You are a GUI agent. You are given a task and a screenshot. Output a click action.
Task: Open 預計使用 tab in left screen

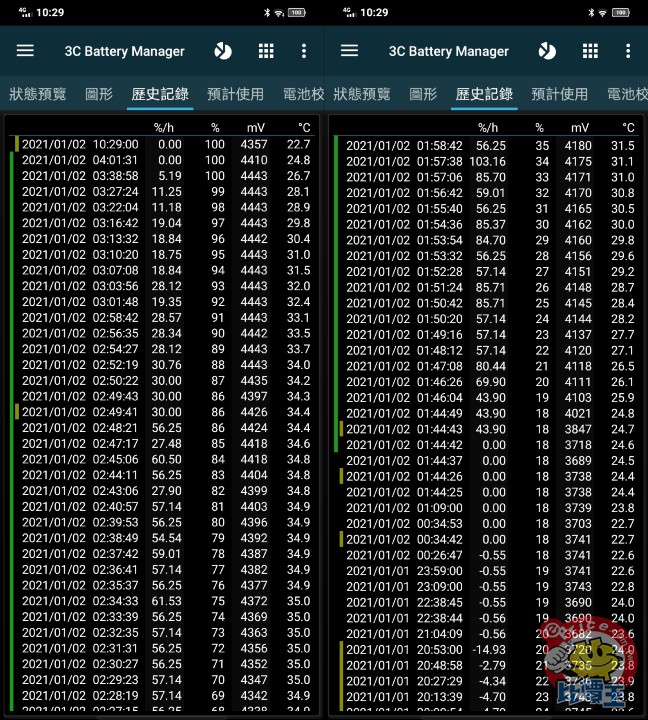click(236, 94)
